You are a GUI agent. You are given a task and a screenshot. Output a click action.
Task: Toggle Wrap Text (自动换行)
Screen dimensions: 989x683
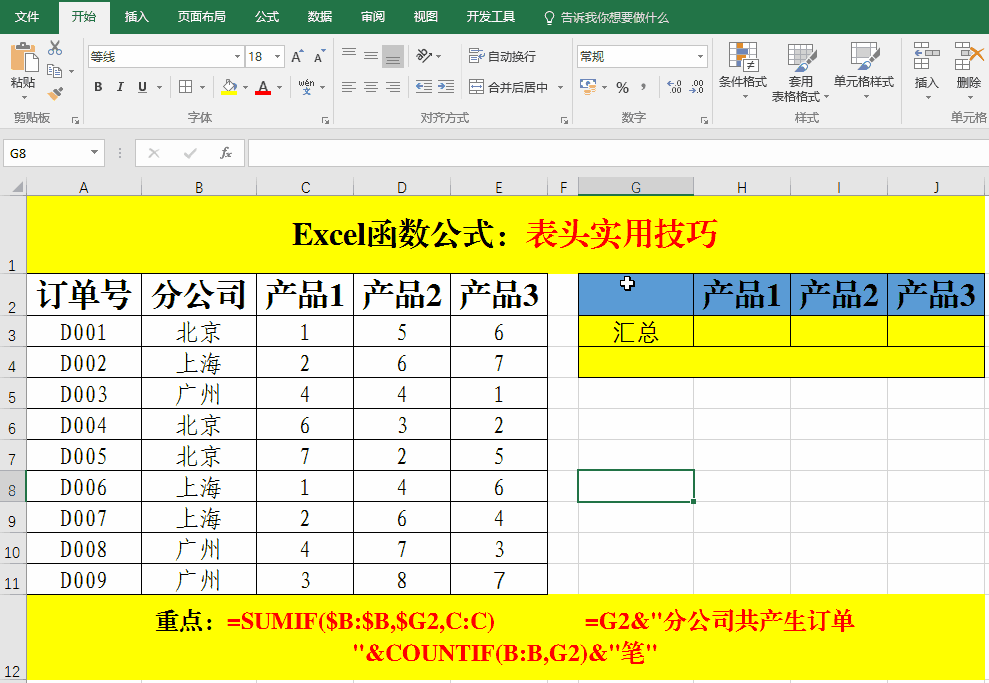502,56
